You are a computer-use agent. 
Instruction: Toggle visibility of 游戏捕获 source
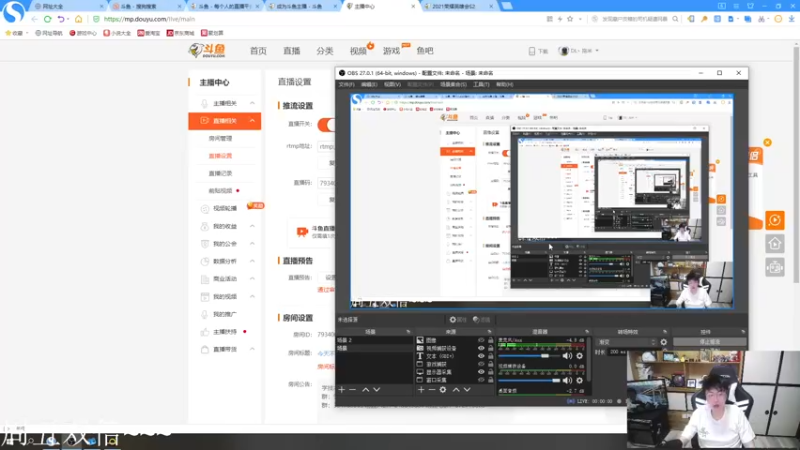(x=481, y=364)
